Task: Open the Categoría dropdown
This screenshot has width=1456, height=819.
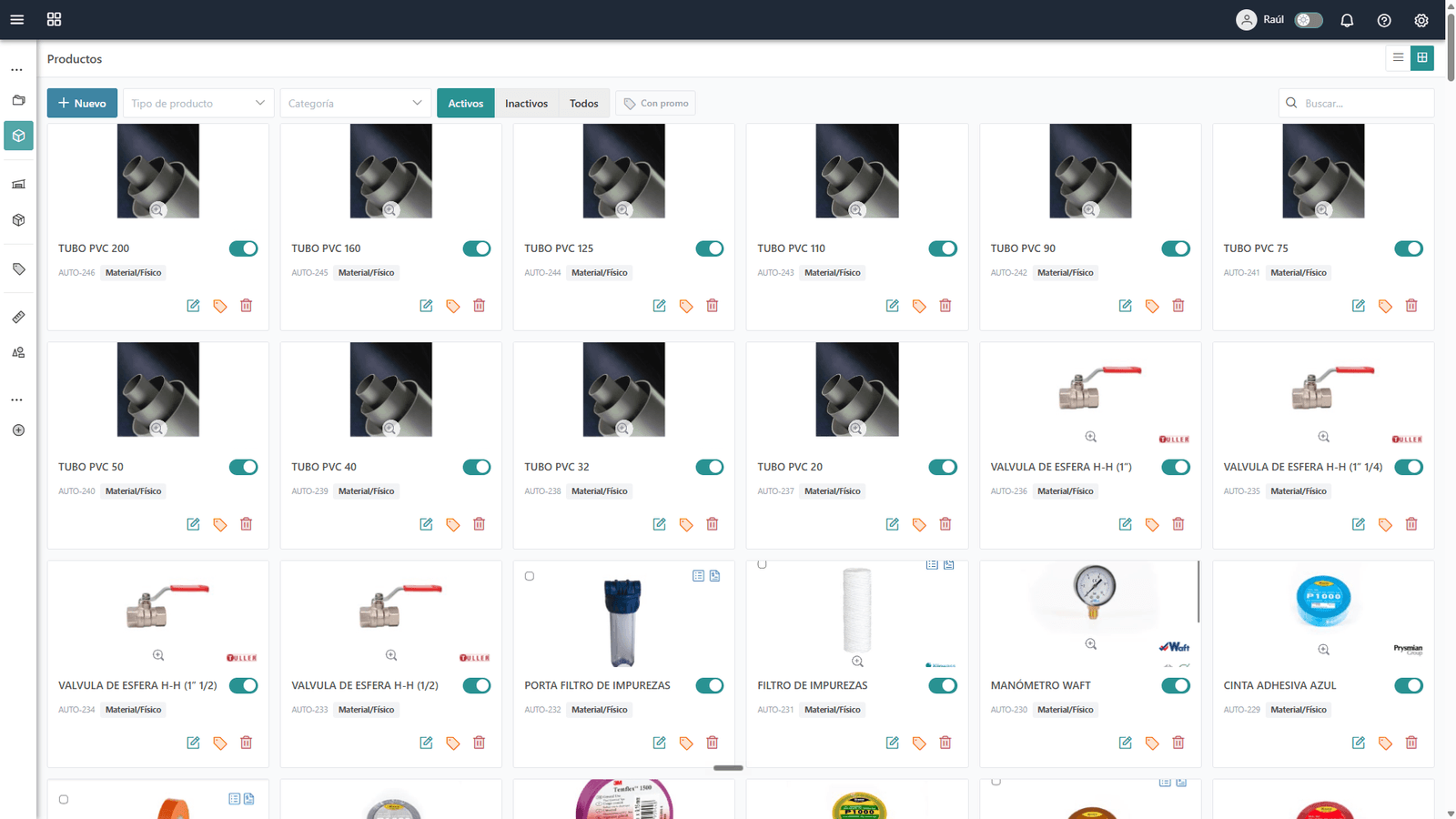Action: [x=355, y=103]
